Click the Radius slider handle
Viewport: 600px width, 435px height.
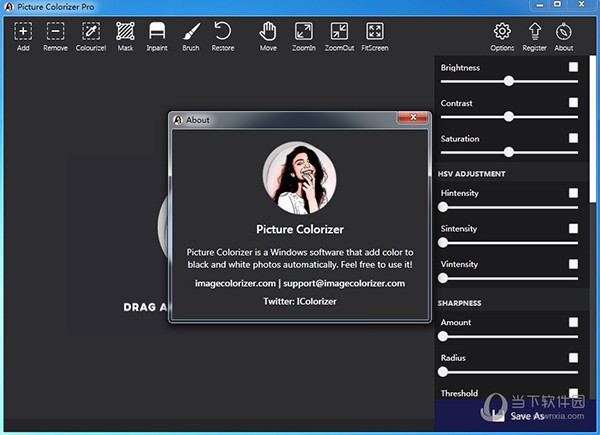pyautogui.click(x=443, y=372)
